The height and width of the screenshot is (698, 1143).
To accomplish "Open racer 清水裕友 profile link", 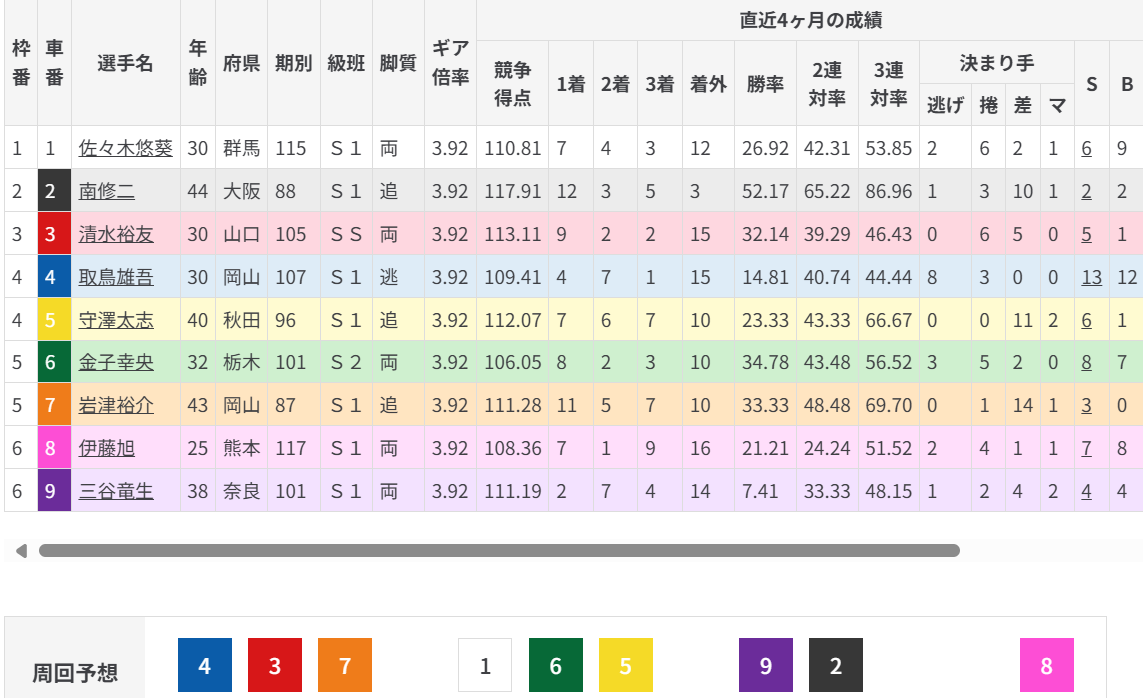I will point(116,234).
